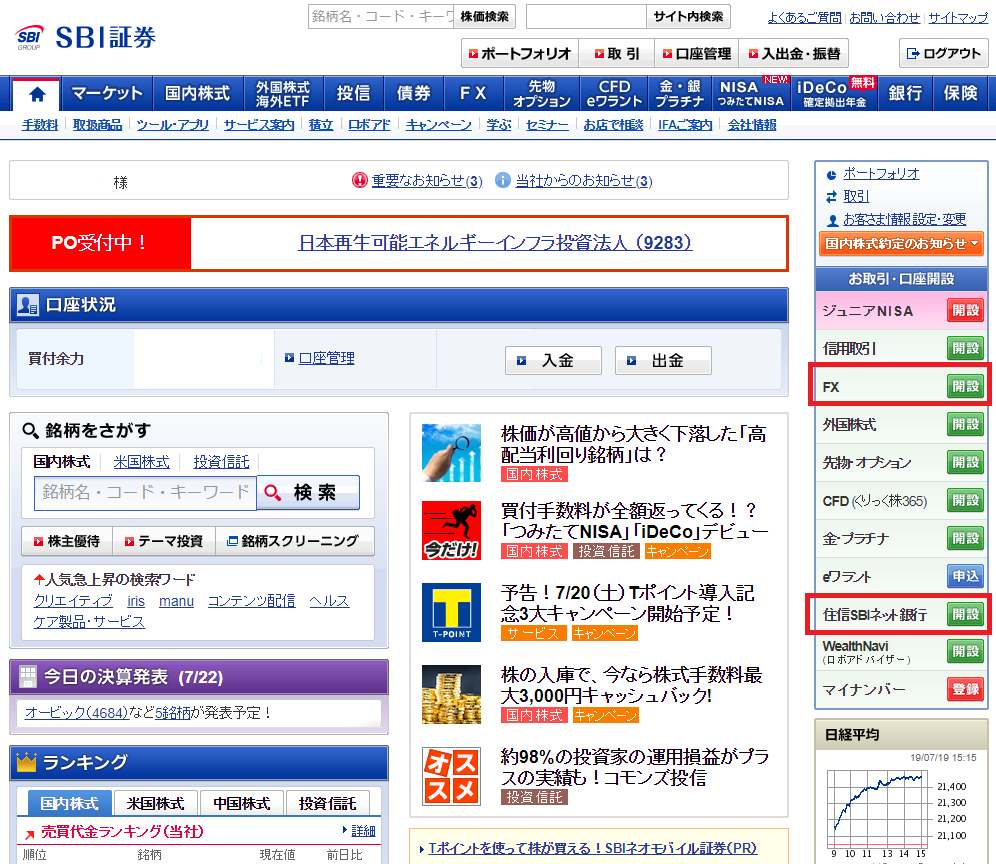Screen dimensions: 996x864
Task: Open the 今だけ! running man thumbnail
Action: [x=452, y=530]
